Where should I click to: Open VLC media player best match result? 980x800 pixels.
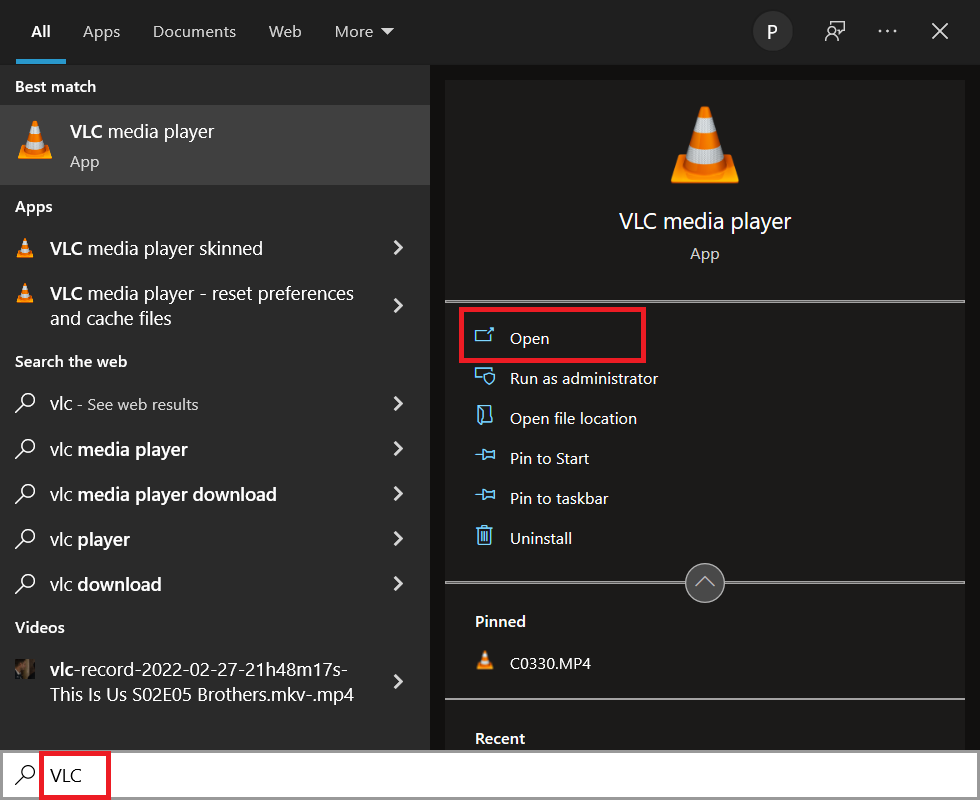(214, 145)
